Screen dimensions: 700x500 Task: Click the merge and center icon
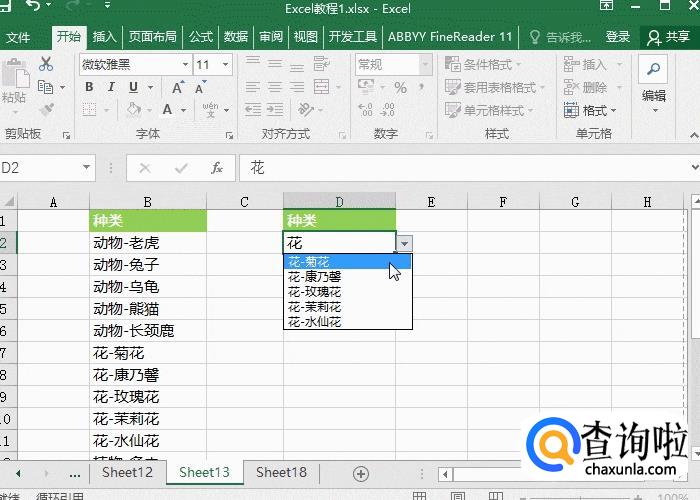[x=321, y=87]
